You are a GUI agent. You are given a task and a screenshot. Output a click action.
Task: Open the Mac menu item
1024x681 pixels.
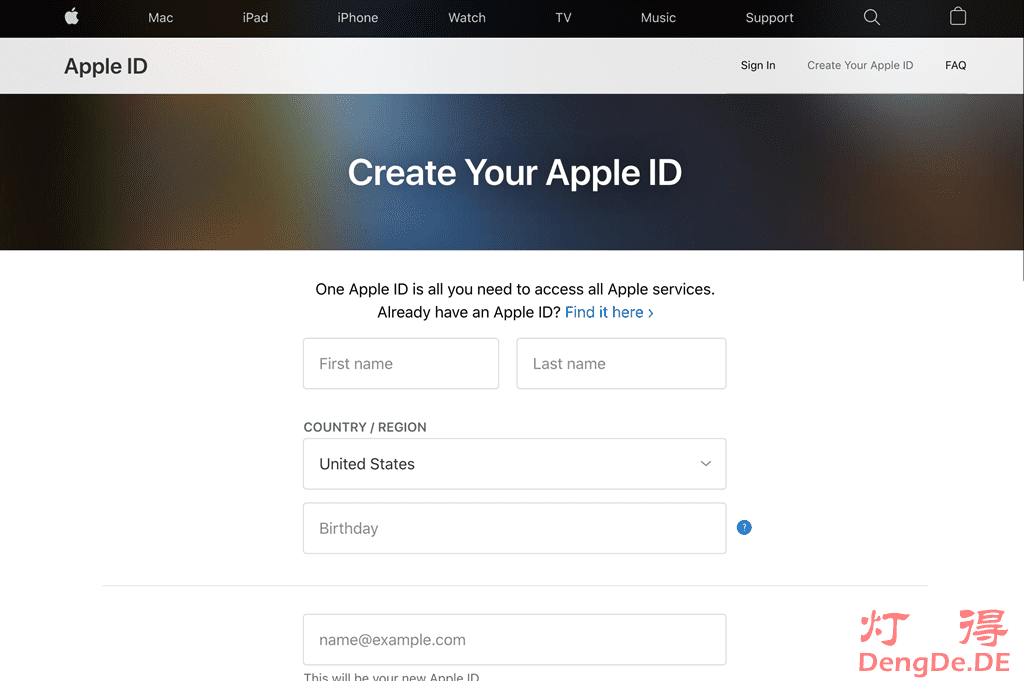pos(160,18)
